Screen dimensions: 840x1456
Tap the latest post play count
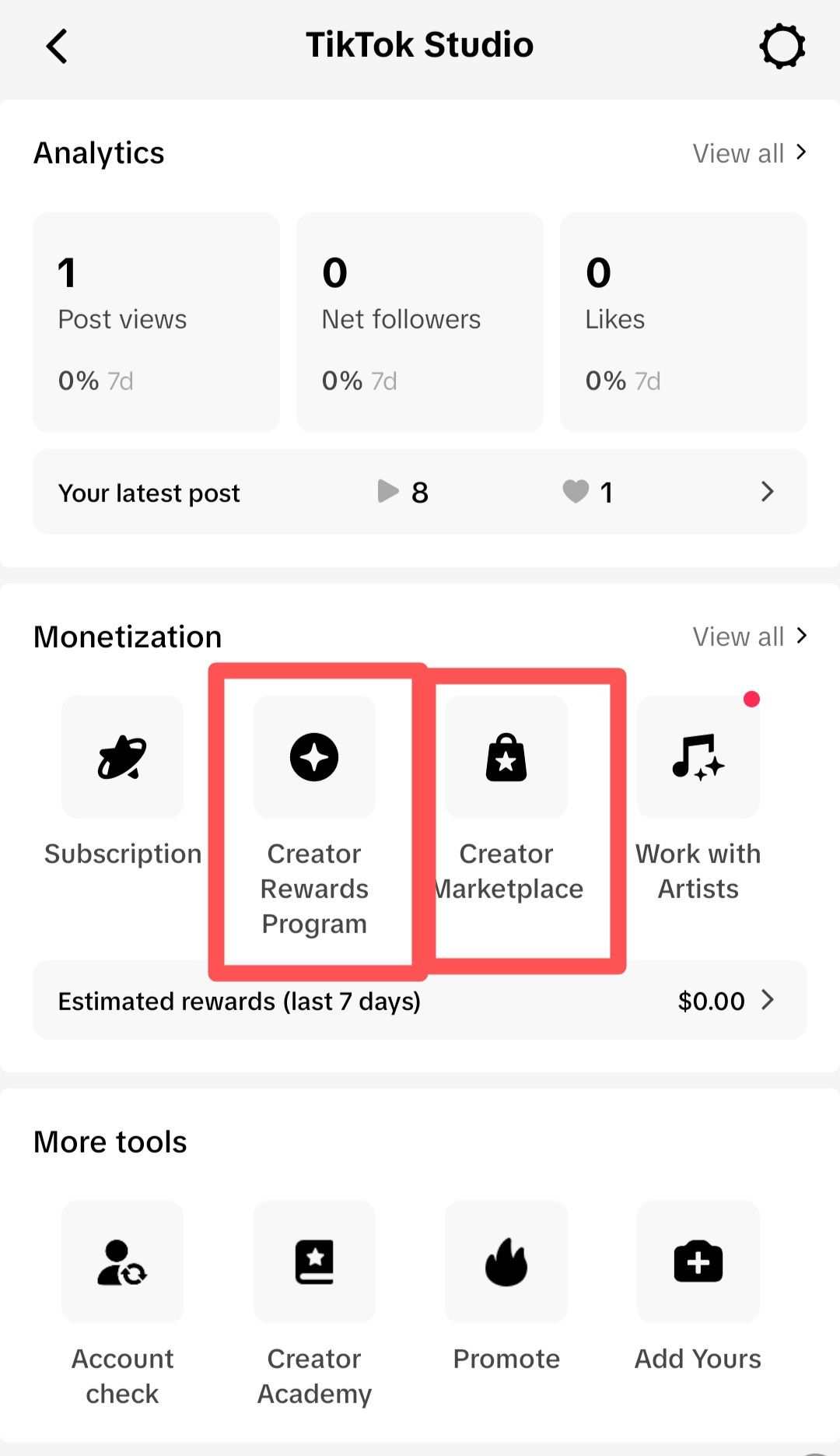[404, 492]
